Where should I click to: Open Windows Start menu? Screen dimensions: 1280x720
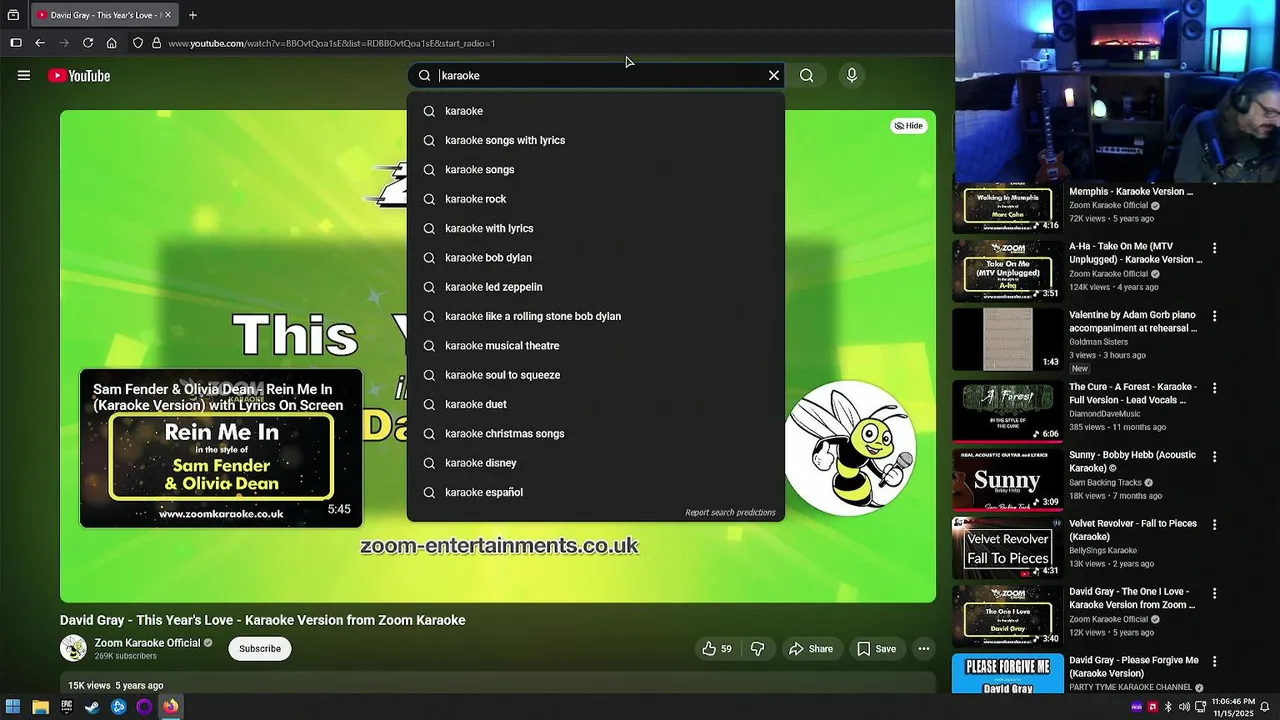click(x=14, y=707)
